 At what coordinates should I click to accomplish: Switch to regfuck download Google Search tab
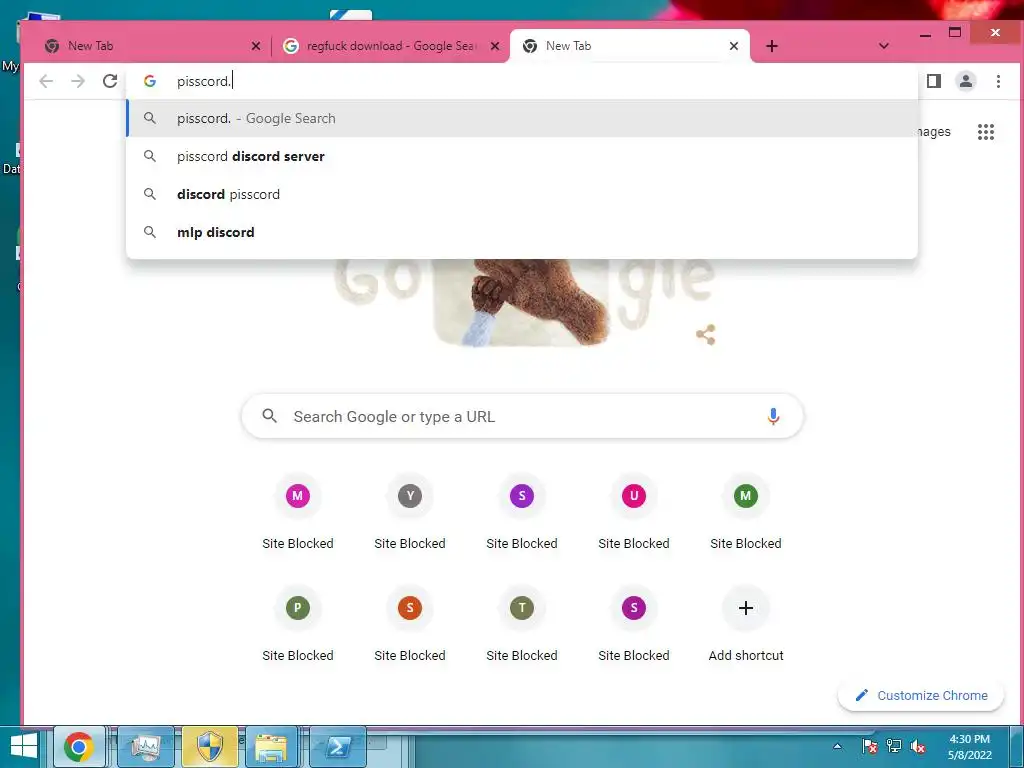click(391, 46)
